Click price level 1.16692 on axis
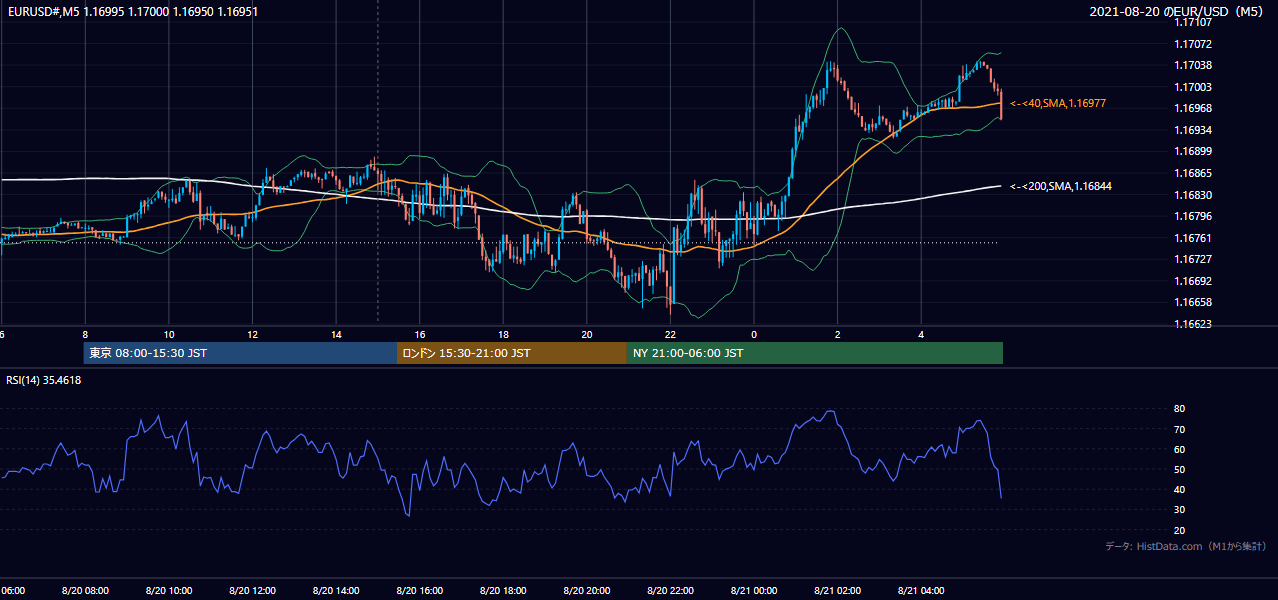The width and height of the screenshot is (1278, 600). [x=1193, y=281]
